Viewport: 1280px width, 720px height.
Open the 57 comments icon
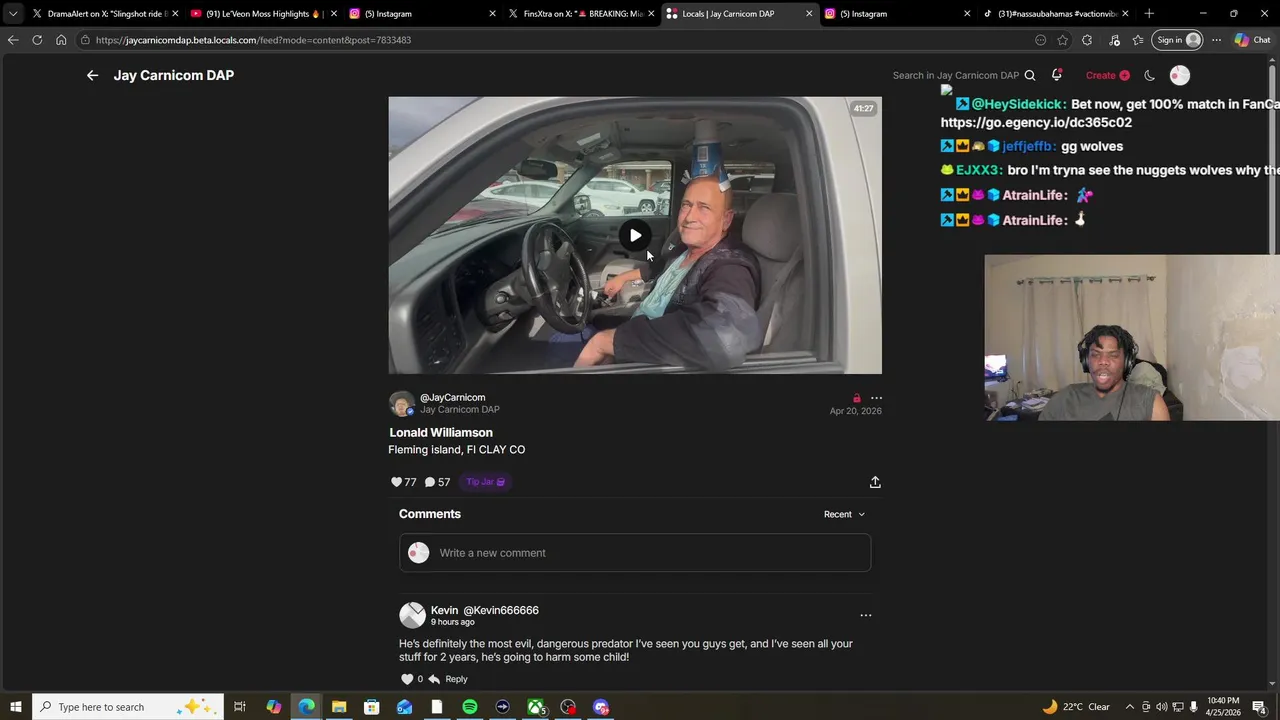pos(430,482)
